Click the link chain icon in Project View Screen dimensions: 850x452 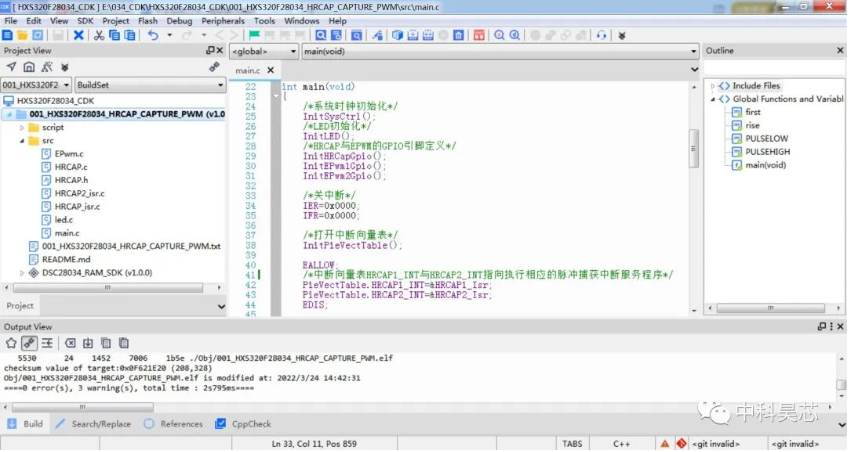[214, 67]
